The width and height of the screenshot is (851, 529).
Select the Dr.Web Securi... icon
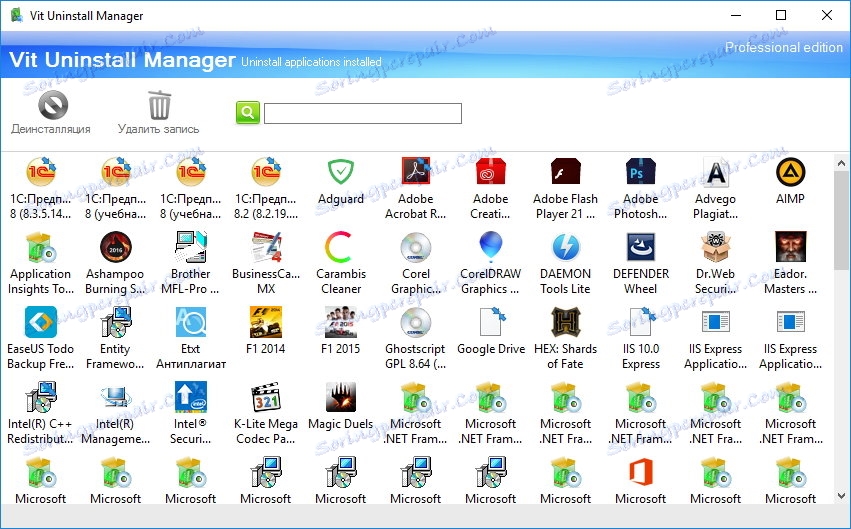coord(715,247)
